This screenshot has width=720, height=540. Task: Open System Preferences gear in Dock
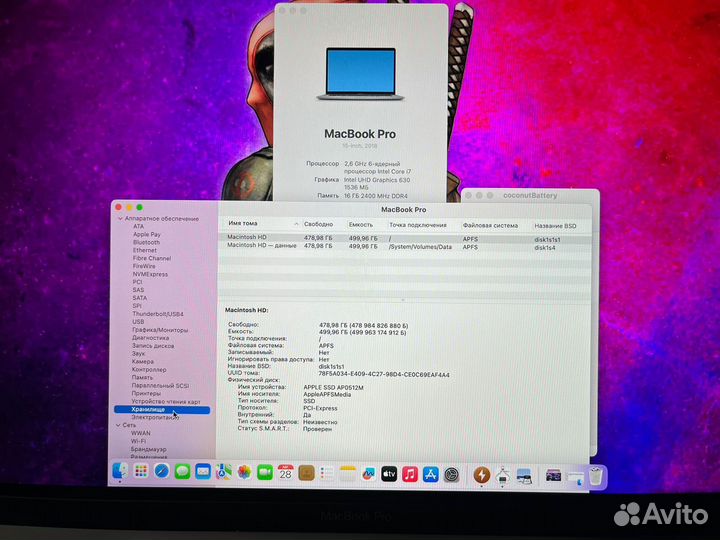pyautogui.click(x=452, y=475)
